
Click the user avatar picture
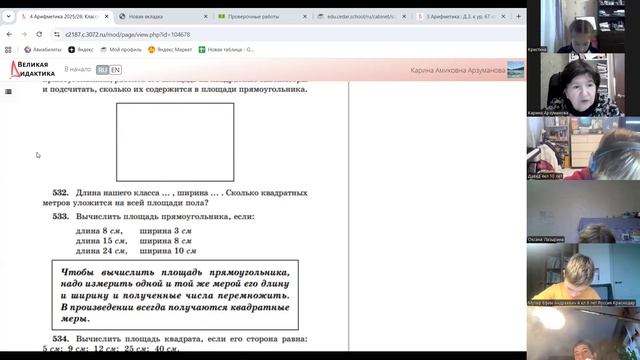point(516,70)
